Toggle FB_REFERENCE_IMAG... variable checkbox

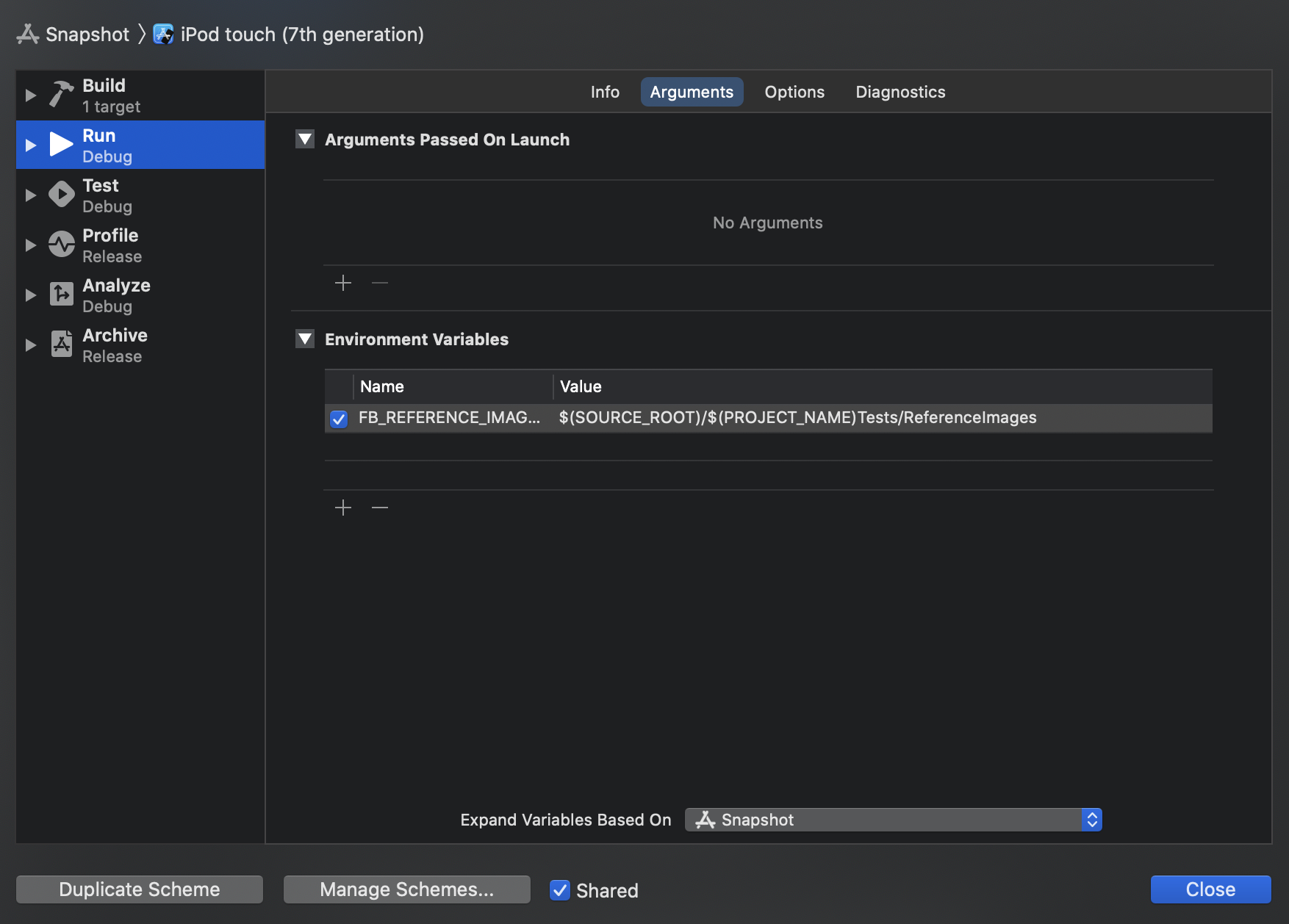(x=339, y=419)
